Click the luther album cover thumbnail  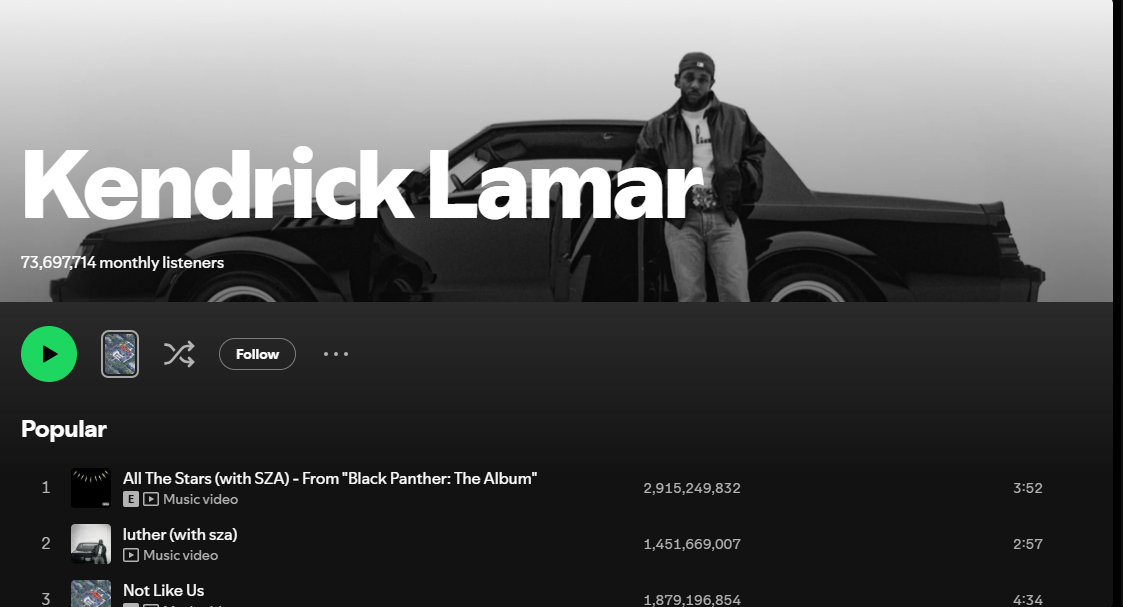pyautogui.click(x=91, y=543)
